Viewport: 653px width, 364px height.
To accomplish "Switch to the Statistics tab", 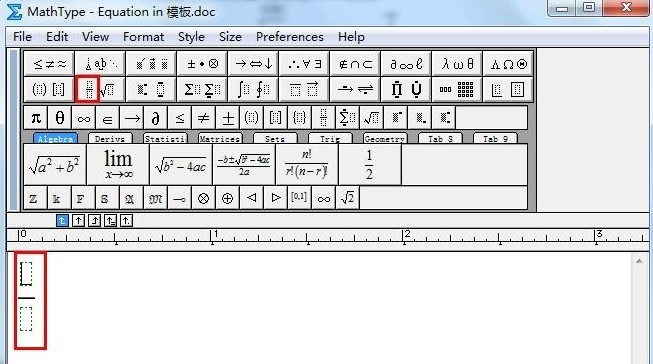I will [165, 139].
